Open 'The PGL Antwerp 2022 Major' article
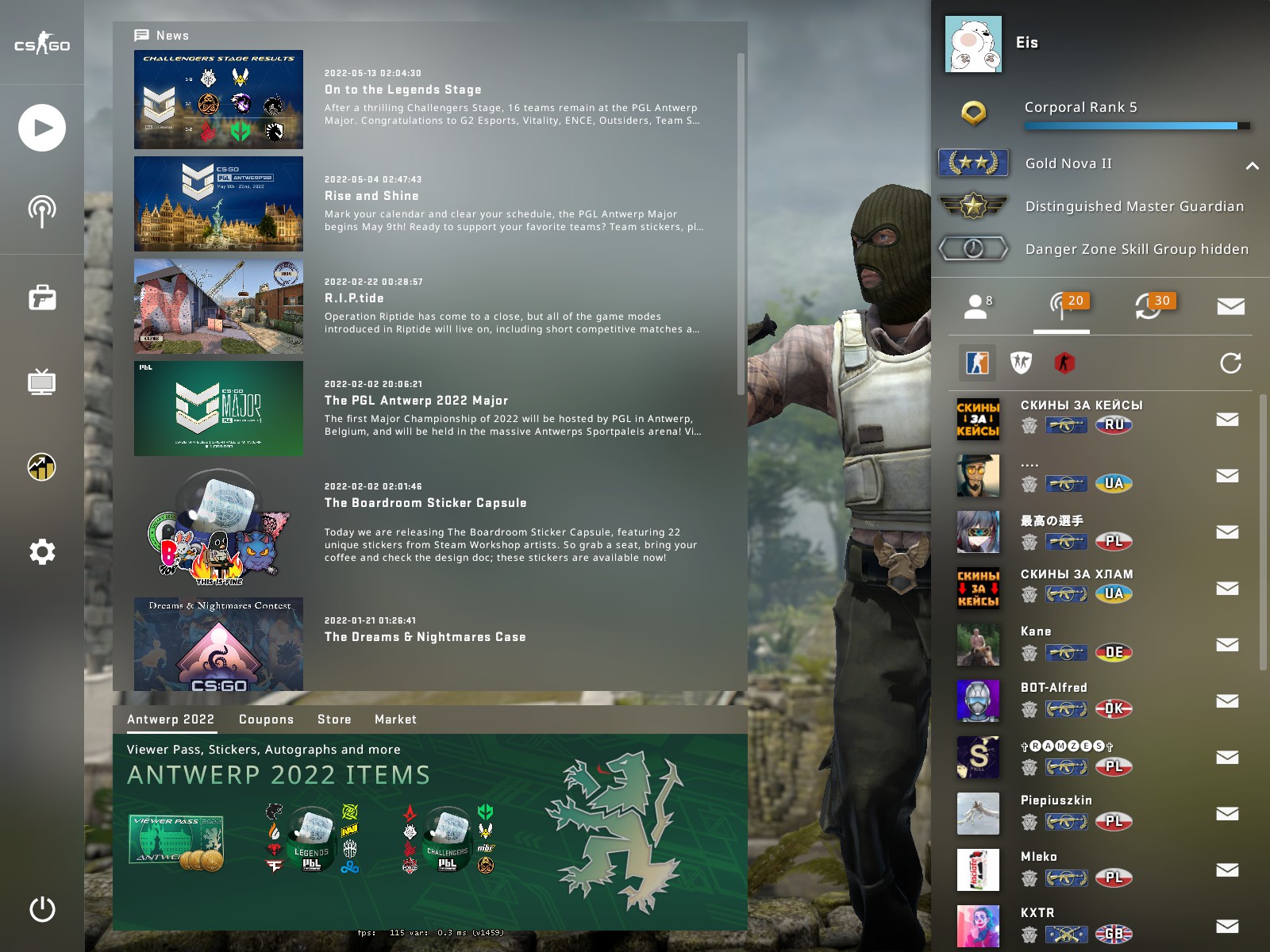The image size is (1270, 952). click(416, 401)
